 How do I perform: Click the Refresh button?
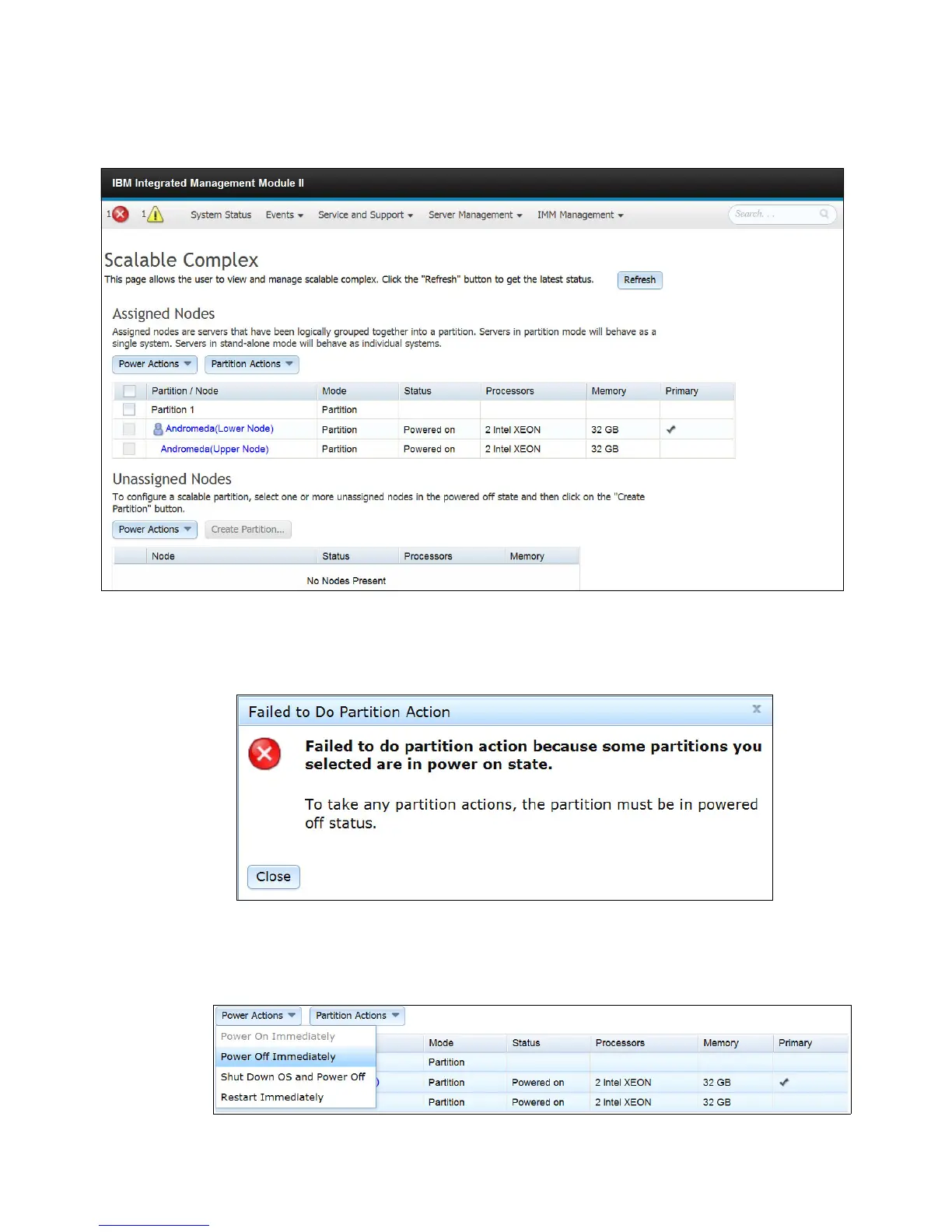640,280
